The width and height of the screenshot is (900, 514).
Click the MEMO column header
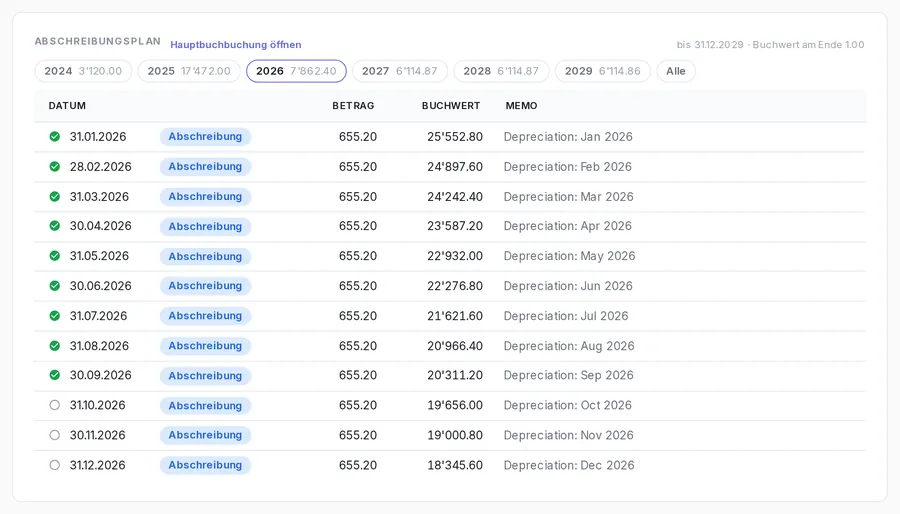point(521,106)
